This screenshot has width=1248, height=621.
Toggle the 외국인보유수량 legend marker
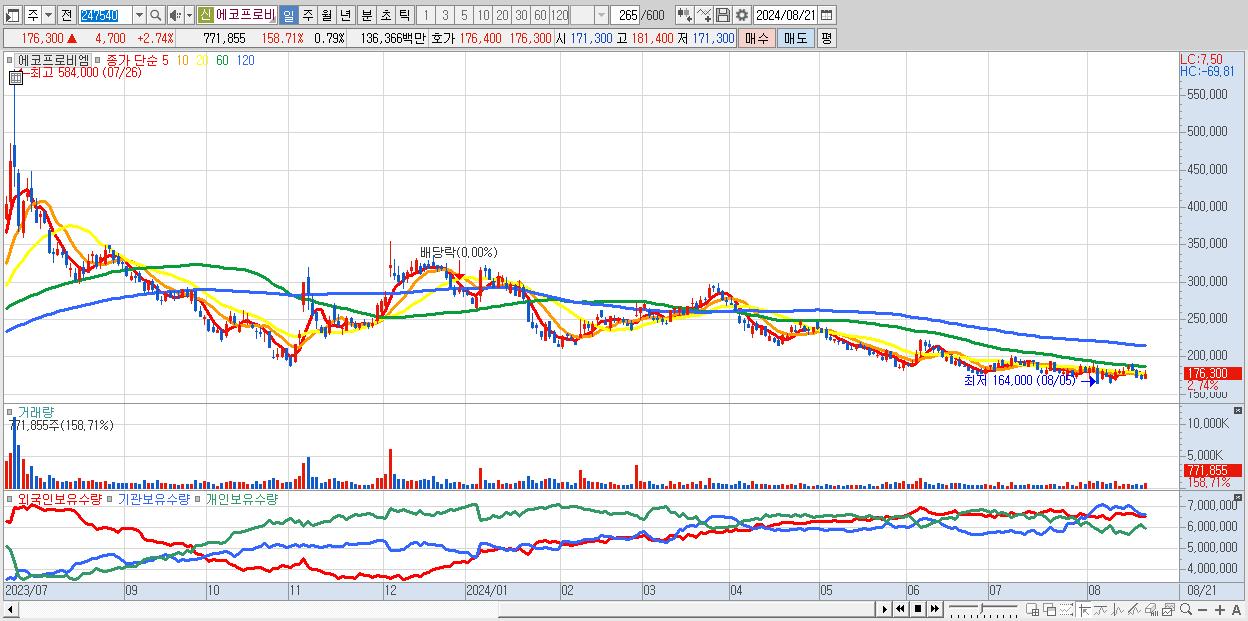[x=10, y=498]
